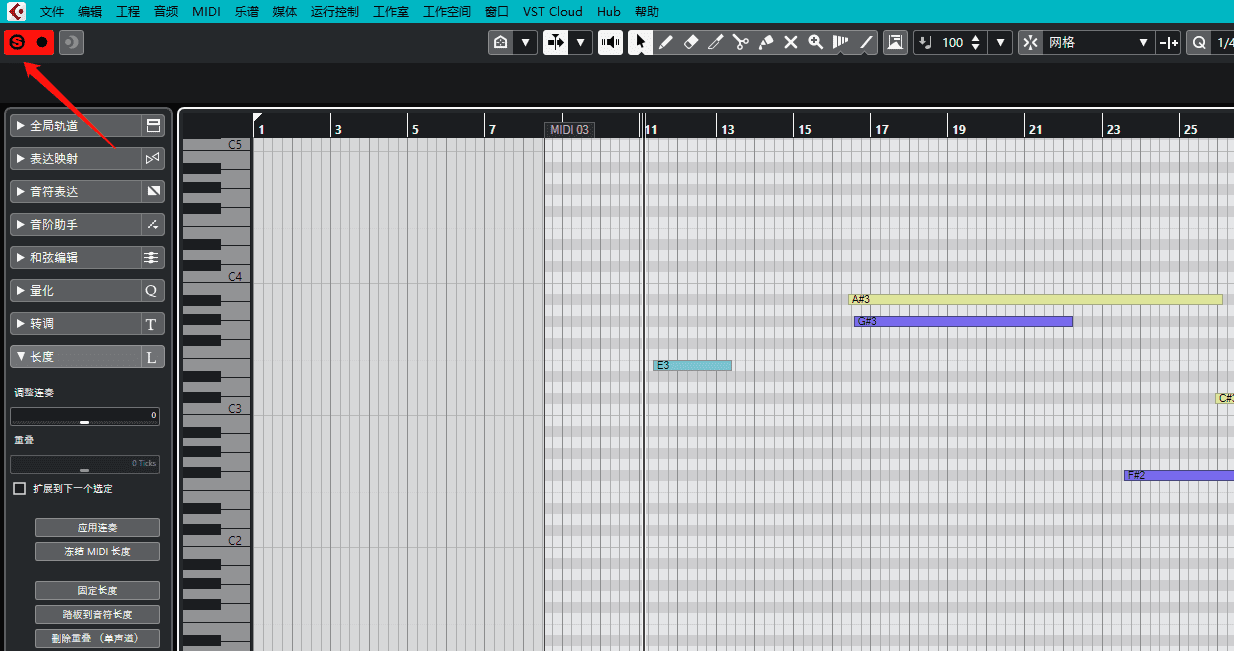Viewport: 1234px width, 651px height.
Task: Click the 冻结 MIDI 长度 button
Action: pos(97,551)
